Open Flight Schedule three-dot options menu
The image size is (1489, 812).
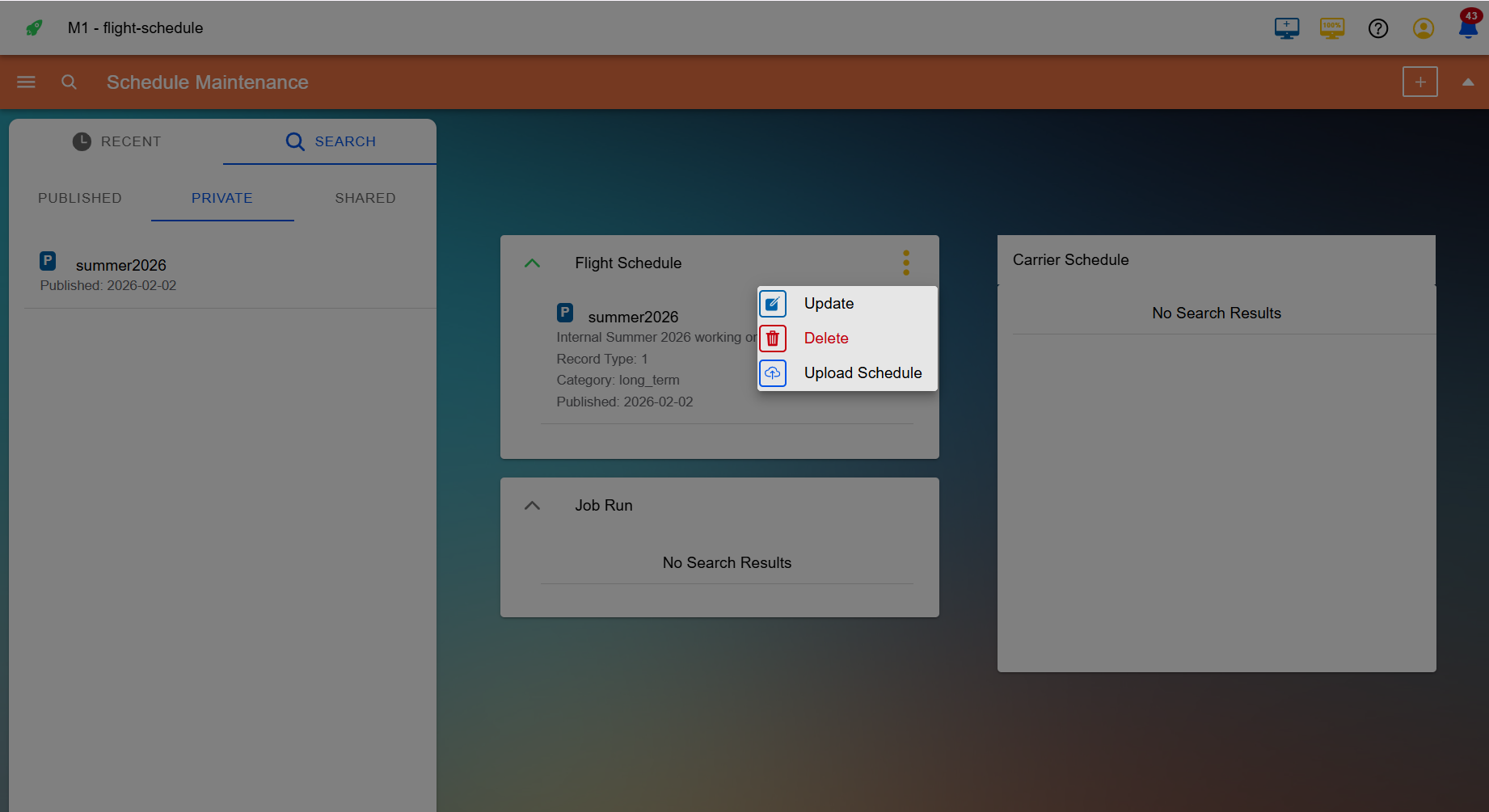point(906,263)
